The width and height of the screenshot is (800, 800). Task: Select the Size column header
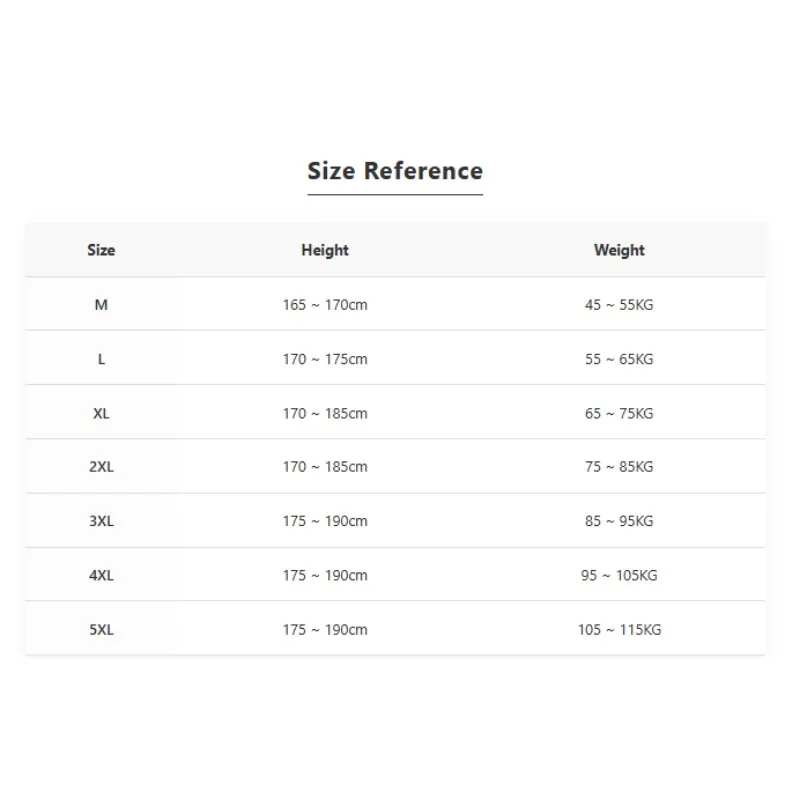101,250
